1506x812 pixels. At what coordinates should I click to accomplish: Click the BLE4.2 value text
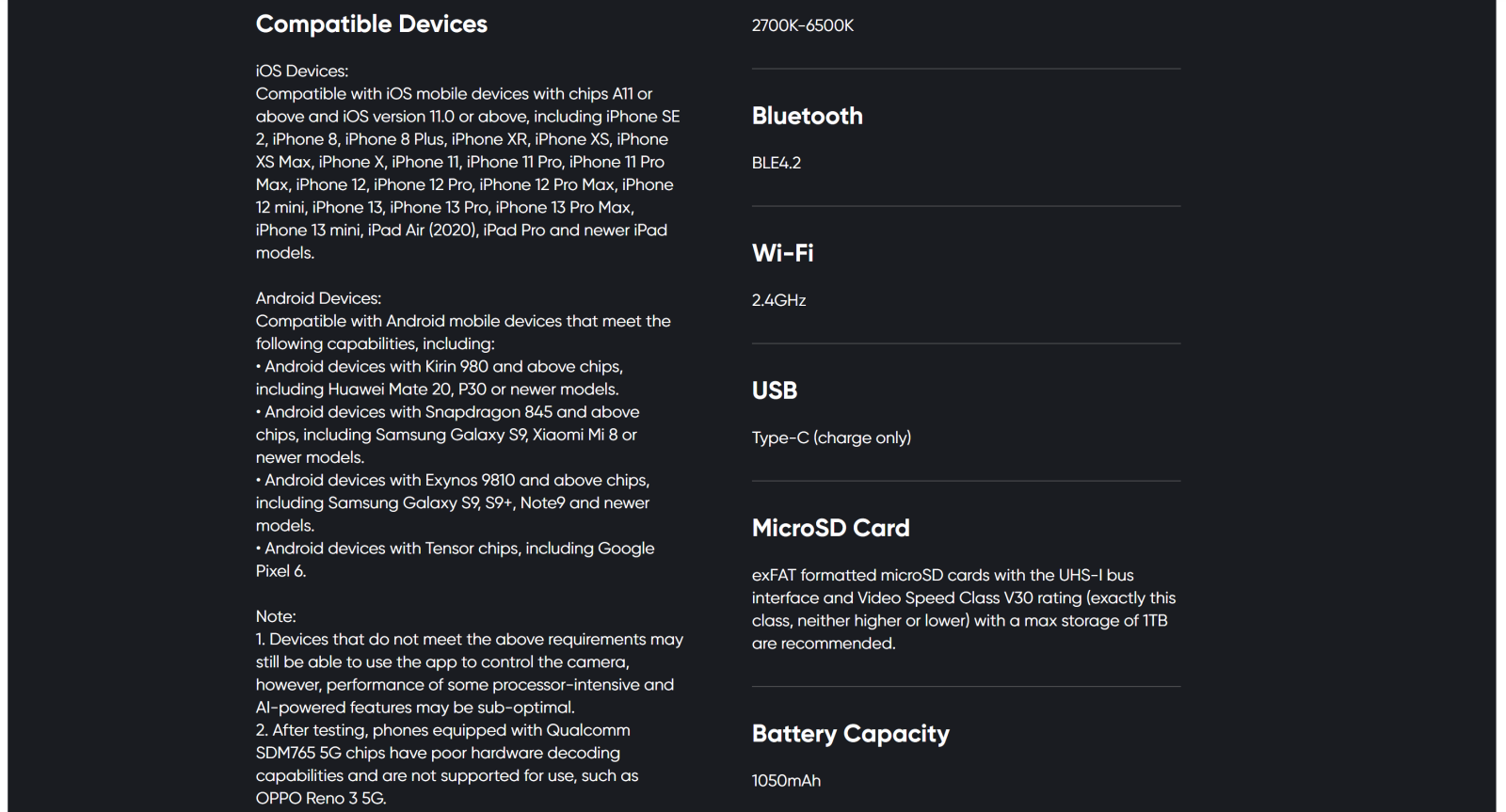pos(777,163)
